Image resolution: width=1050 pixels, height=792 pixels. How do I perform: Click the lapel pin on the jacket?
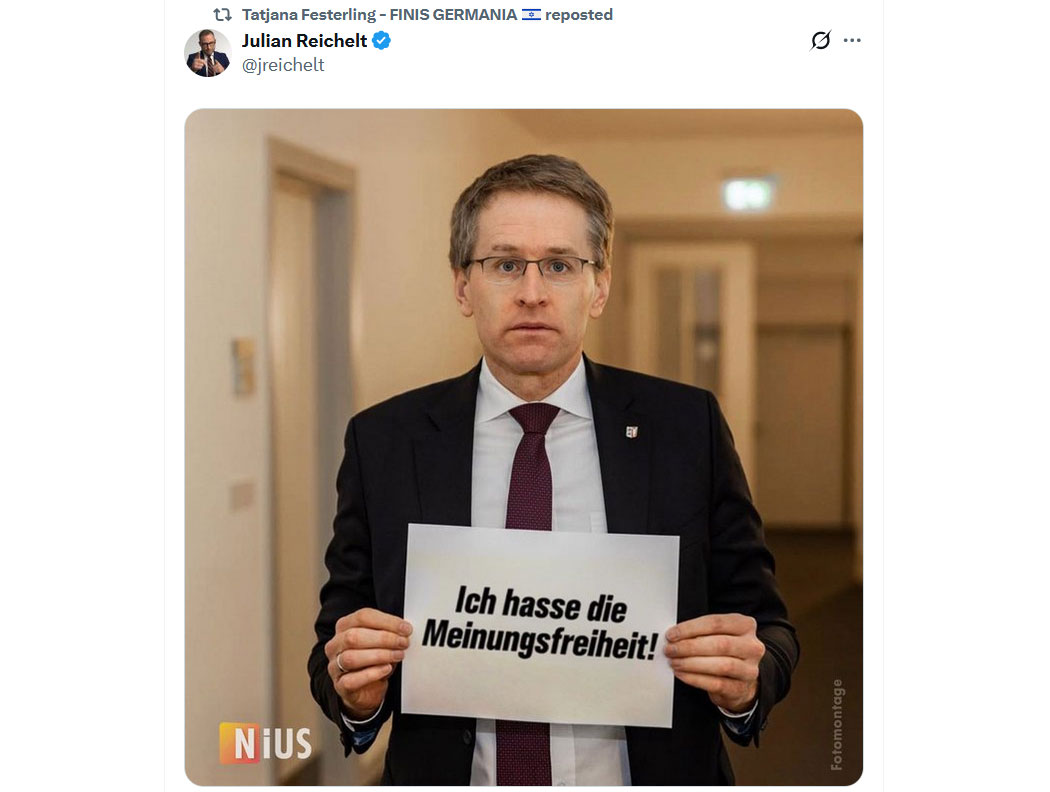pos(631,432)
